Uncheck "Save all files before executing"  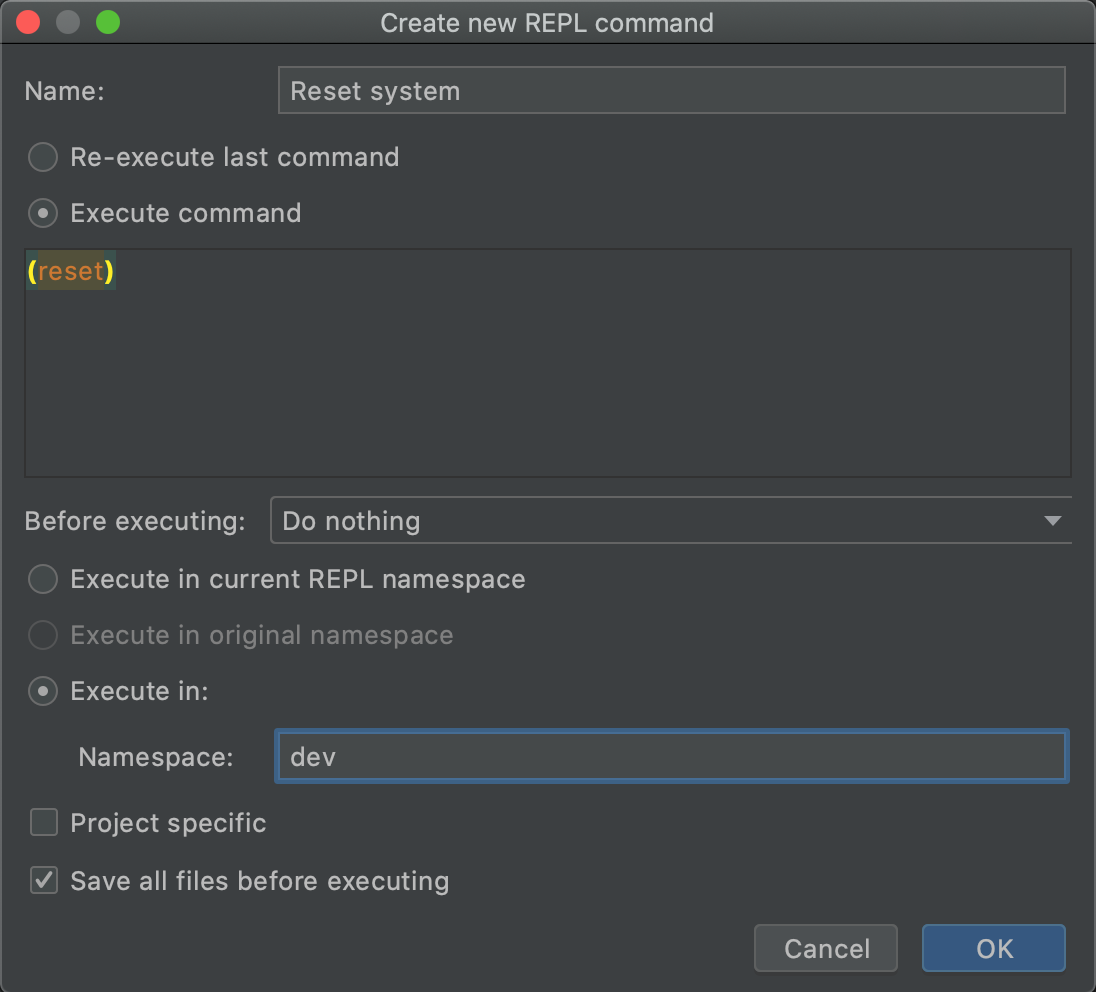click(x=42, y=881)
